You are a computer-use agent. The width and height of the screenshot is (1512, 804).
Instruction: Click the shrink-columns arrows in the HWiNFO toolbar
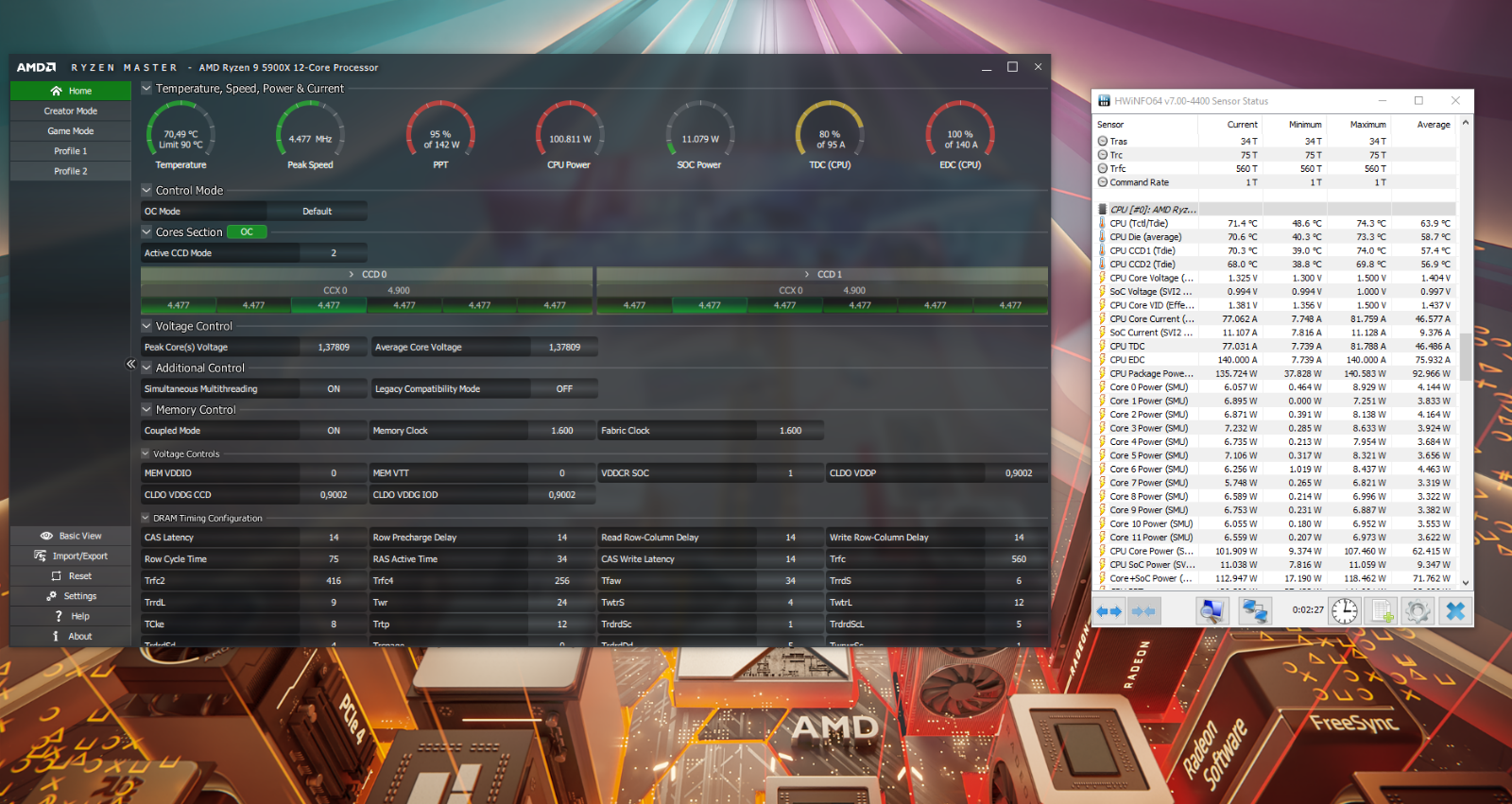pyautogui.click(x=1143, y=611)
